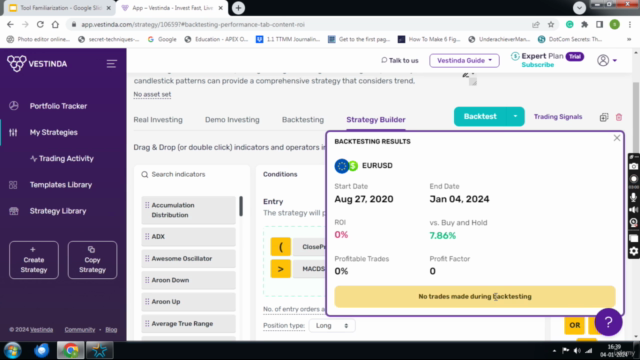Select the Awesome Oscillator indicator
The height and width of the screenshot is (360, 640).
189,258
